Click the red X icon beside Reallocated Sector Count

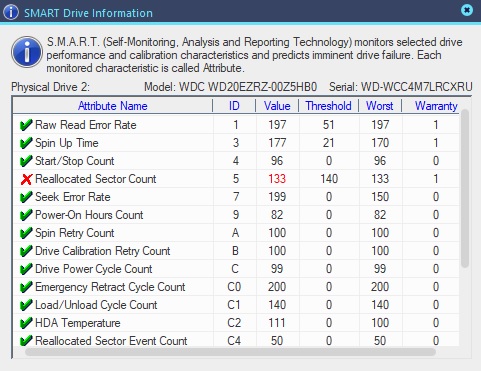coord(26,179)
